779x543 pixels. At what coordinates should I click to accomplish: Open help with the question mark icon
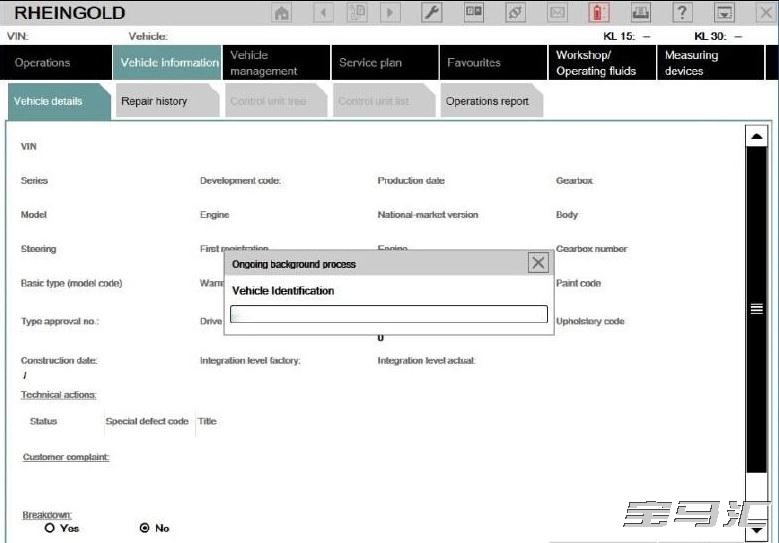click(682, 12)
